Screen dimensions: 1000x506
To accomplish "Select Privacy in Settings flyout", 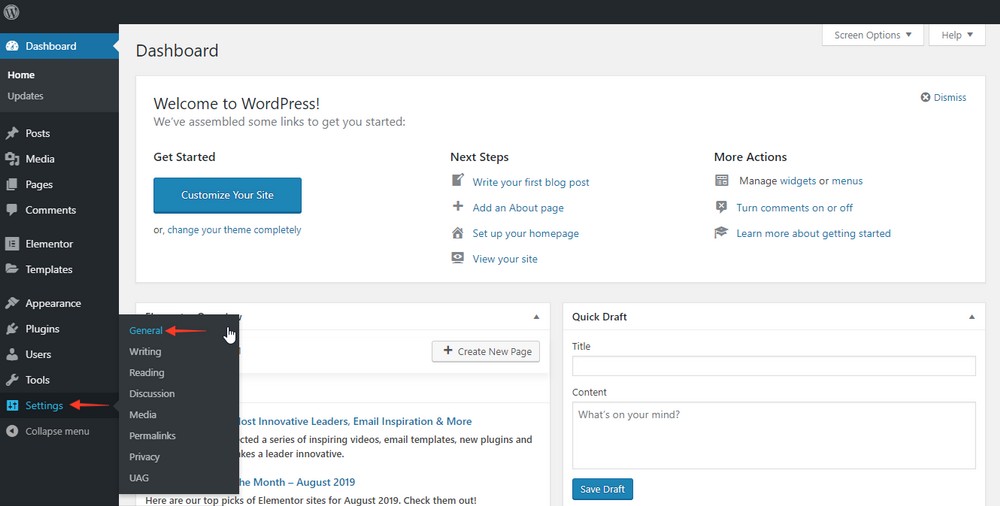I will pyautogui.click(x=144, y=457).
